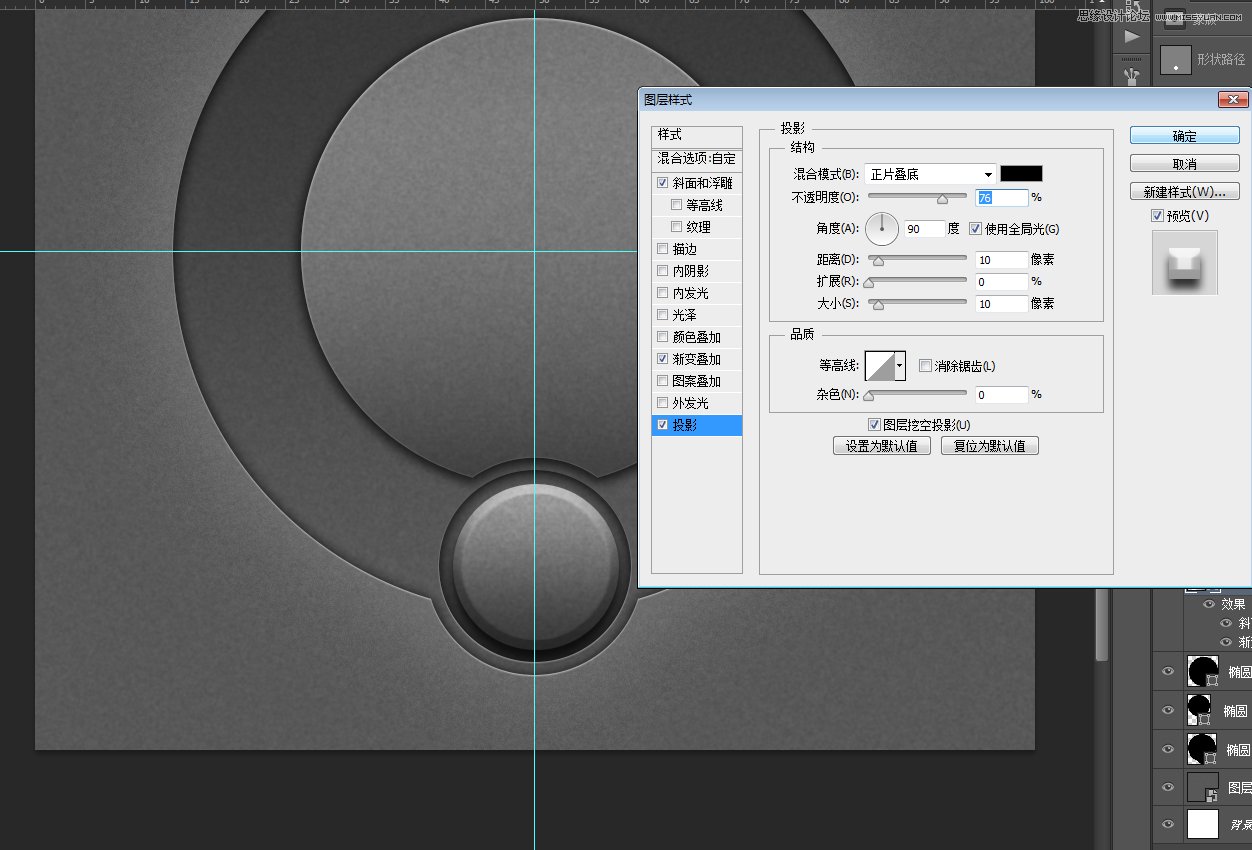Enable the 消除锯齿 anti-alias checkbox
1252x850 pixels.
click(925, 366)
